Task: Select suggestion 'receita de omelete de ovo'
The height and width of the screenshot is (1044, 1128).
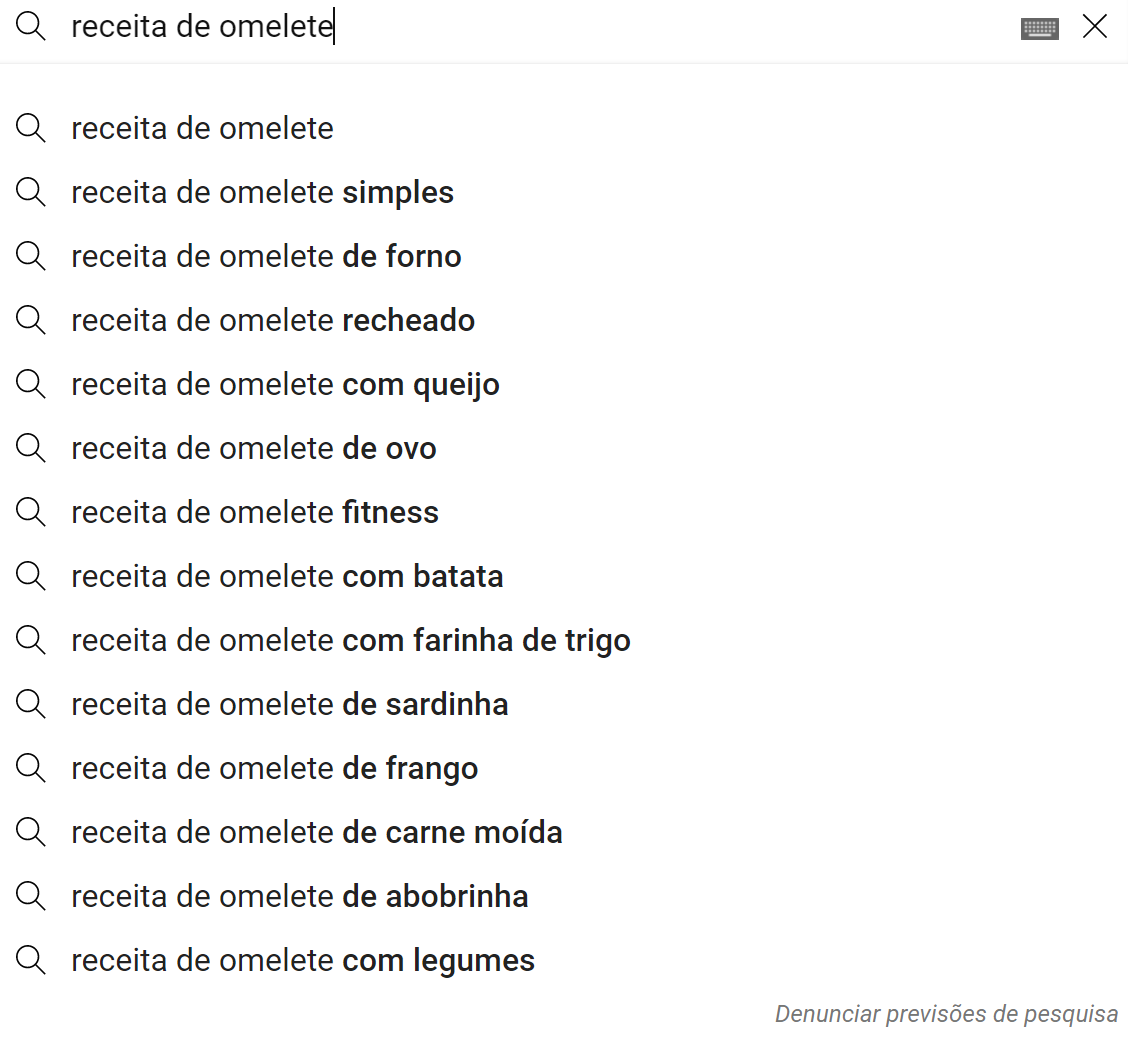Action: point(253,448)
